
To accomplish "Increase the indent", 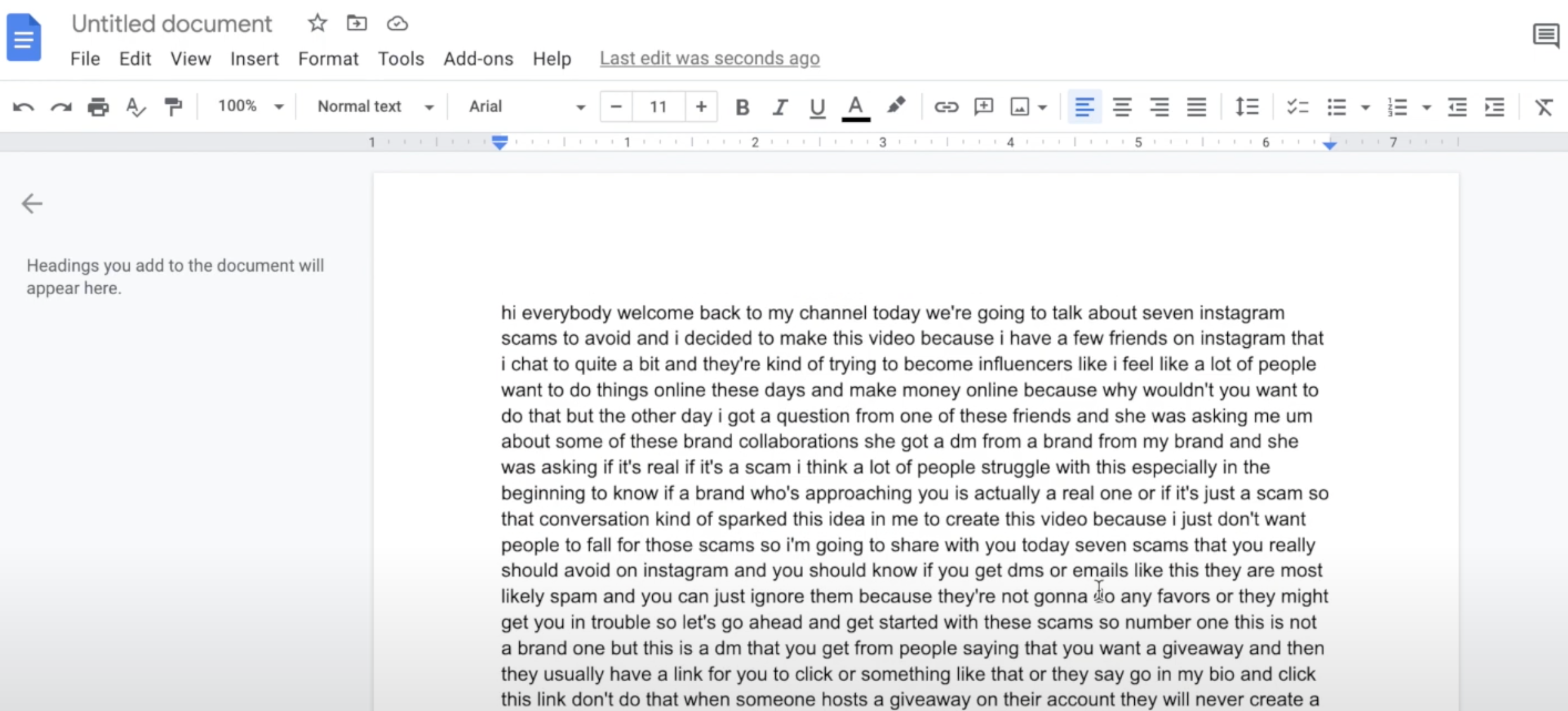I will 1495,106.
